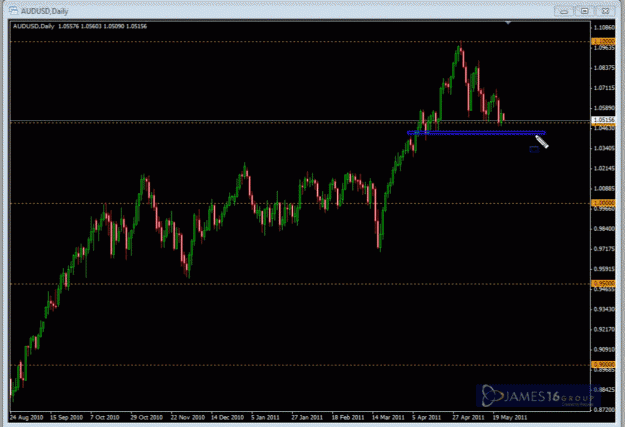The image size is (625, 427).
Task: Click the 0.93430 price axis value
Action: (x=604, y=309)
